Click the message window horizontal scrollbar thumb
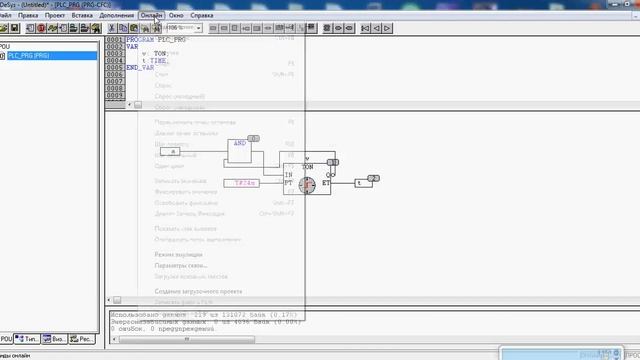640x360 pixels. coord(187,339)
